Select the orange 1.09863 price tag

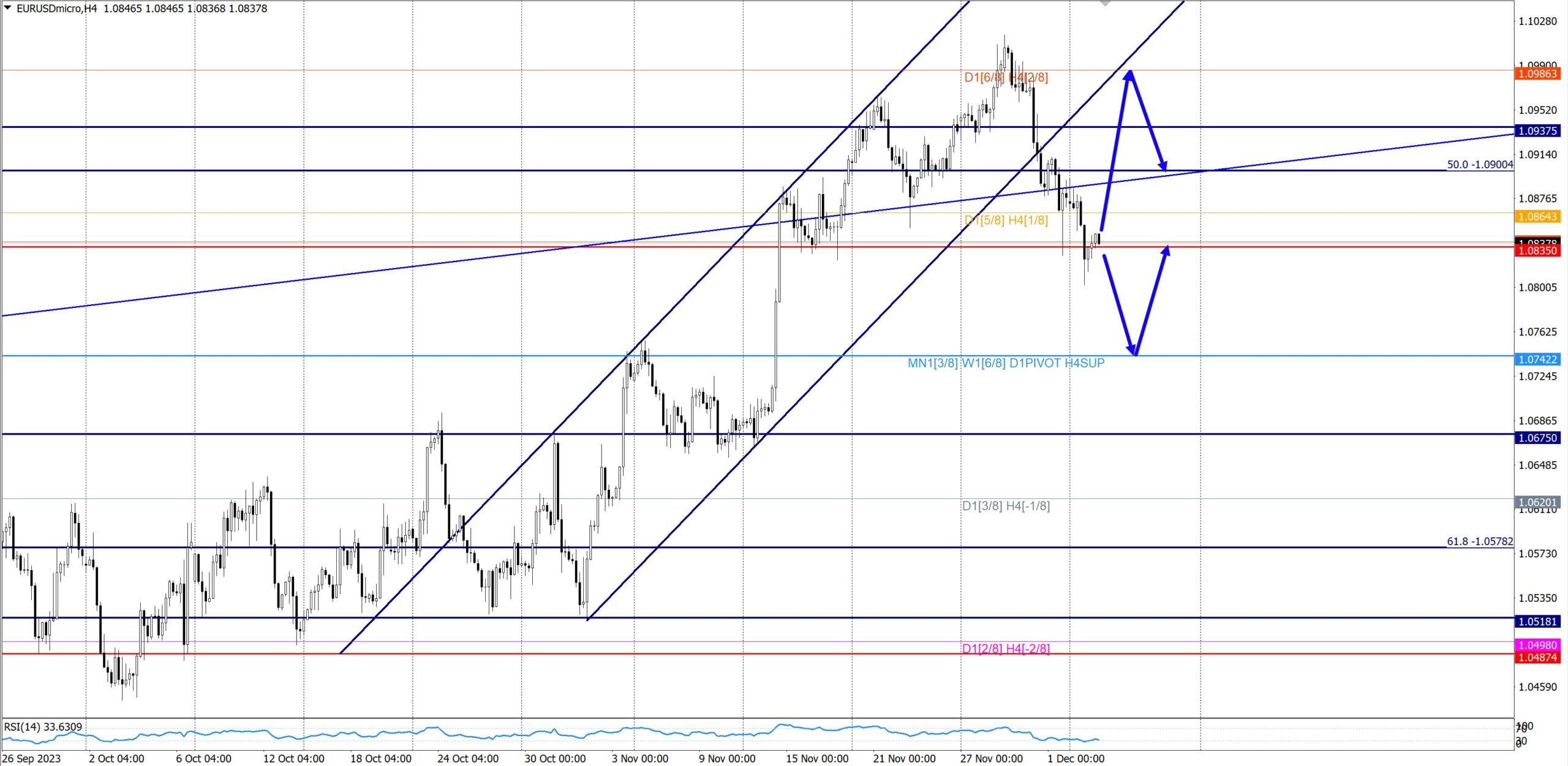pos(1537,73)
